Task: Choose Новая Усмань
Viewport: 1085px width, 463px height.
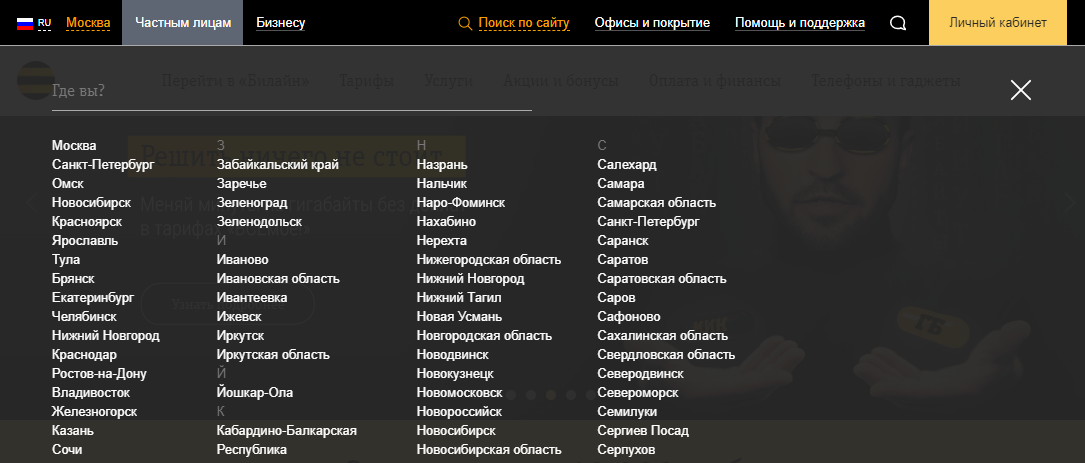Action: click(x=459, y=316)
